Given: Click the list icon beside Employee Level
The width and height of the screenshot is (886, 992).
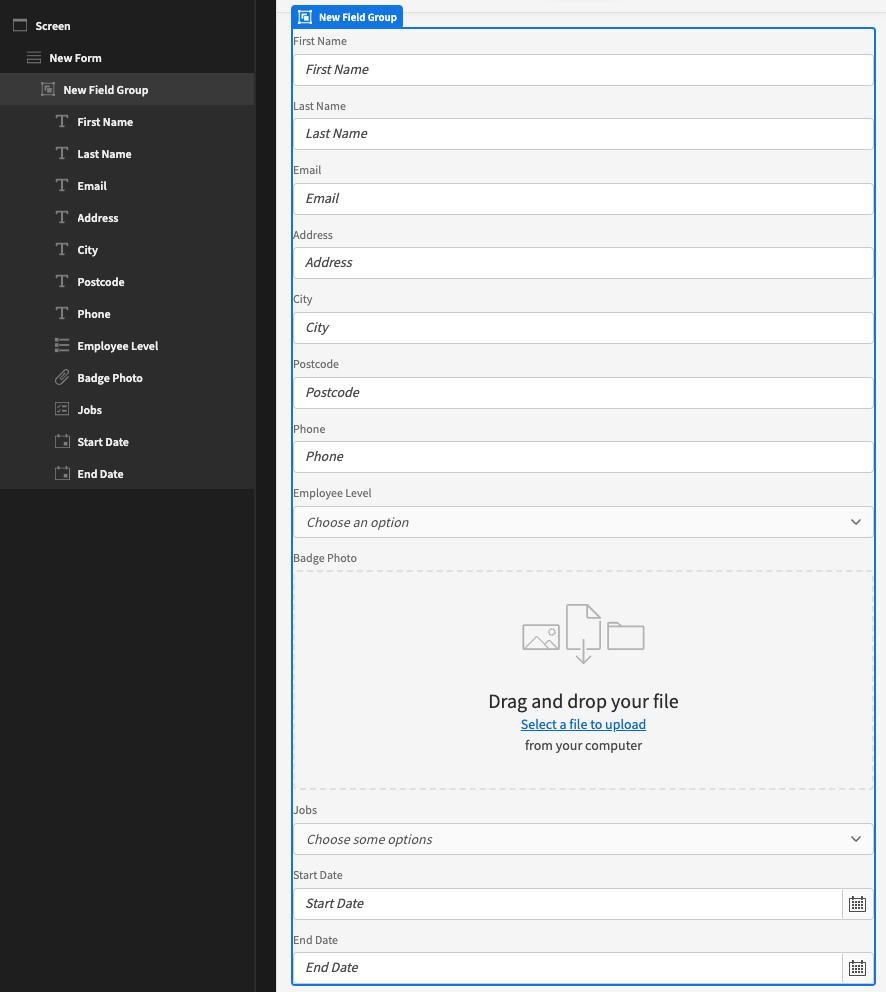Looking at the screenshot, I should tap(62, 345).
